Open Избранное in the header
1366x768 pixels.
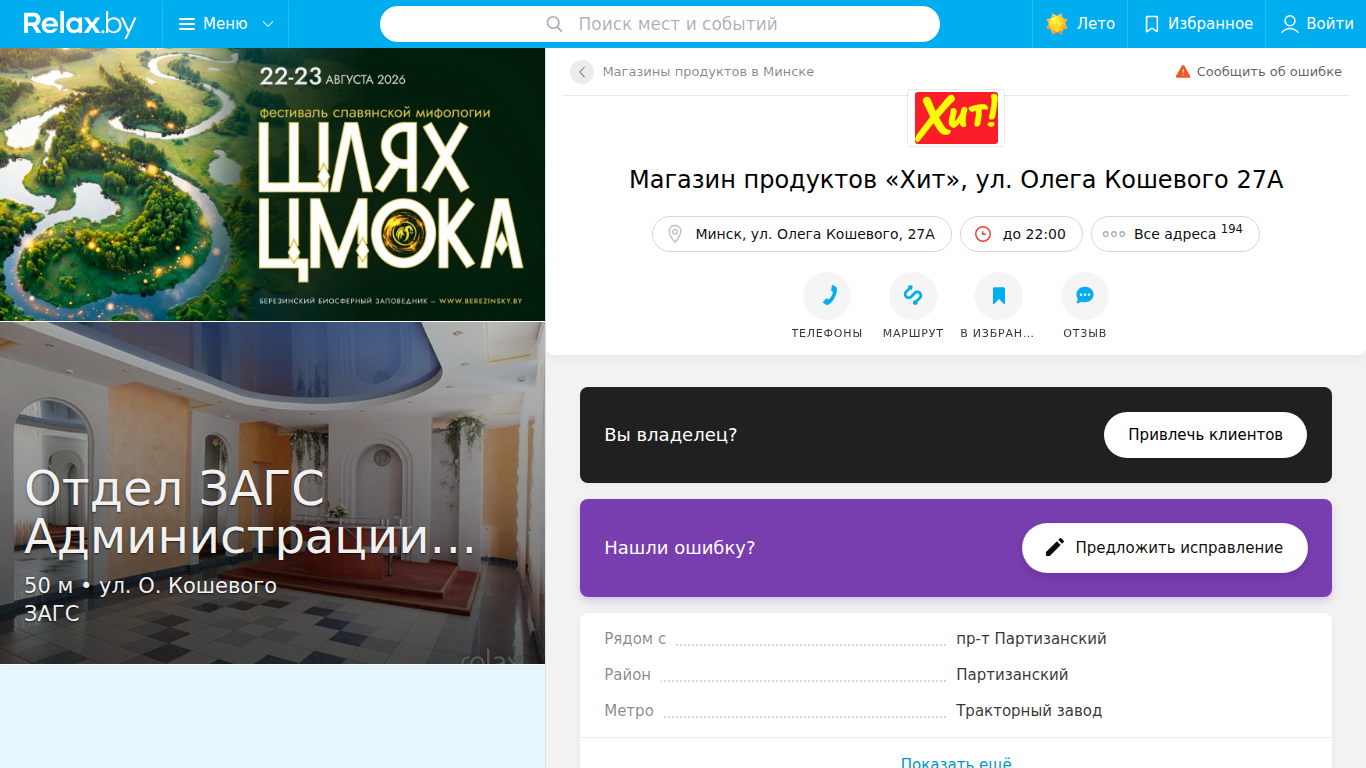tap(1198, 24)
